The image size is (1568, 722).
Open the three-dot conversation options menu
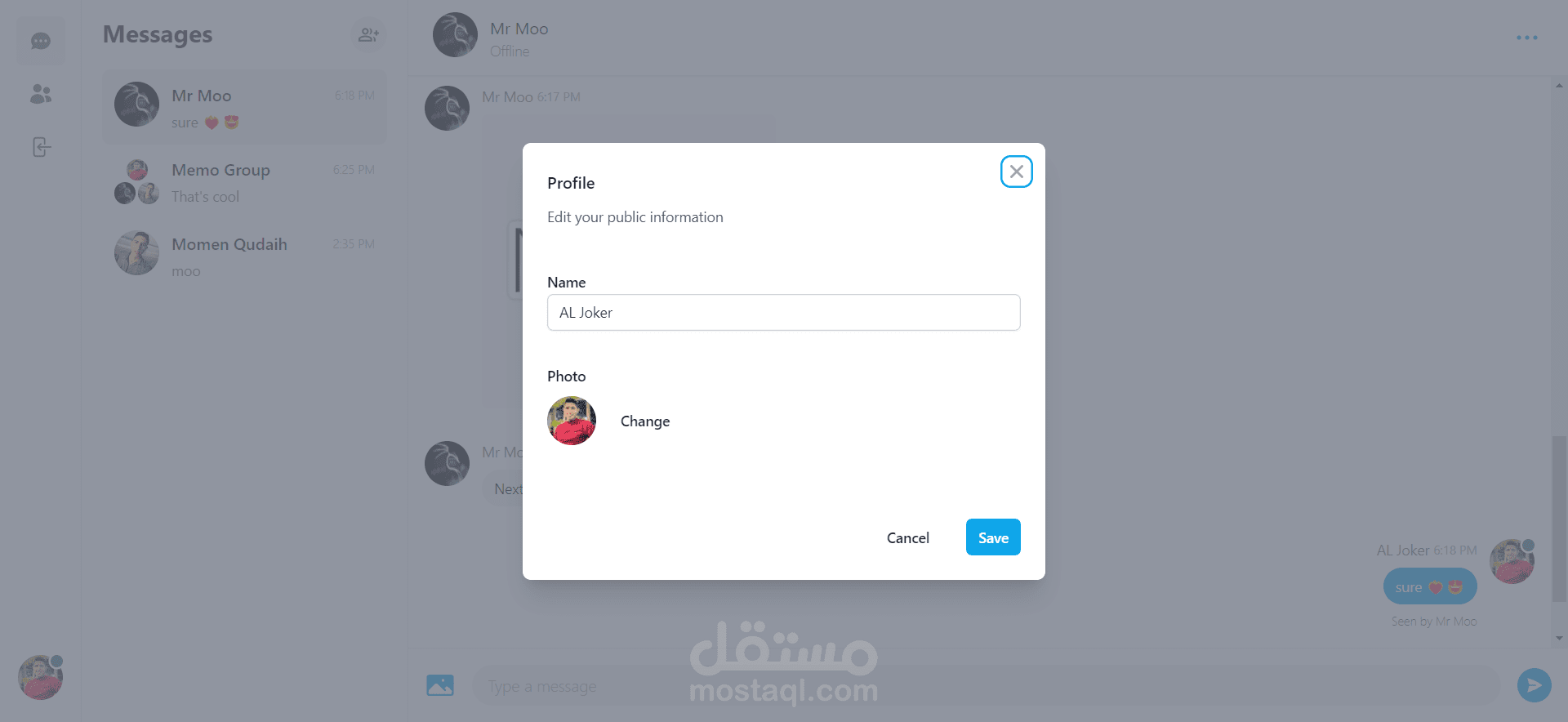(x=1526, y=38)
